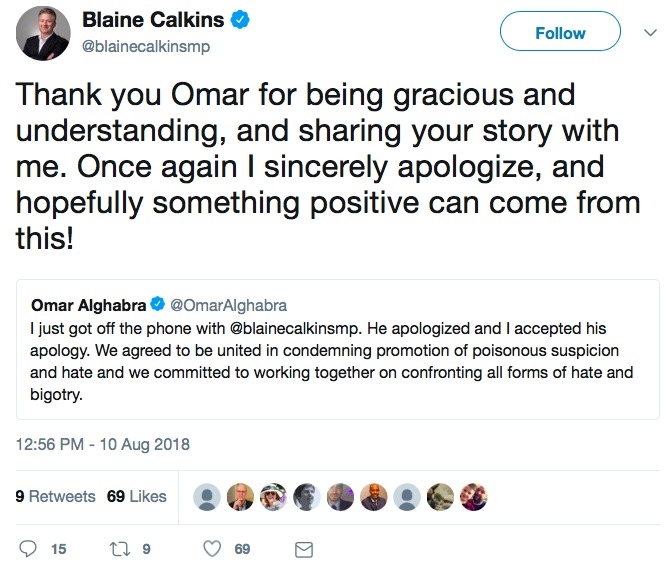Click the second liker avatar of man in suit
This screenshot has height=571, width=667.
tap(240, 497)
